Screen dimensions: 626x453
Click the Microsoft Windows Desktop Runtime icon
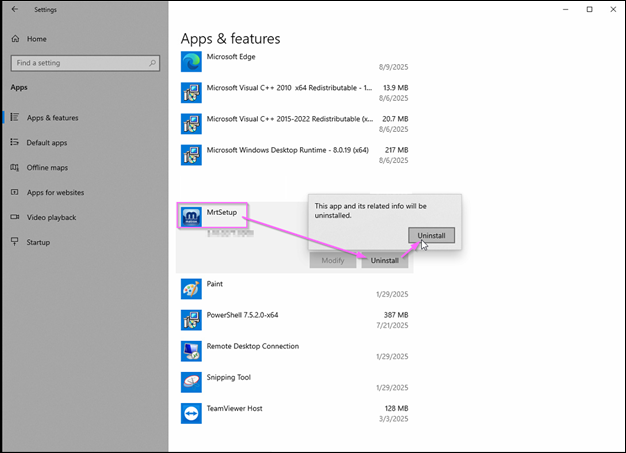click(191, 154)
